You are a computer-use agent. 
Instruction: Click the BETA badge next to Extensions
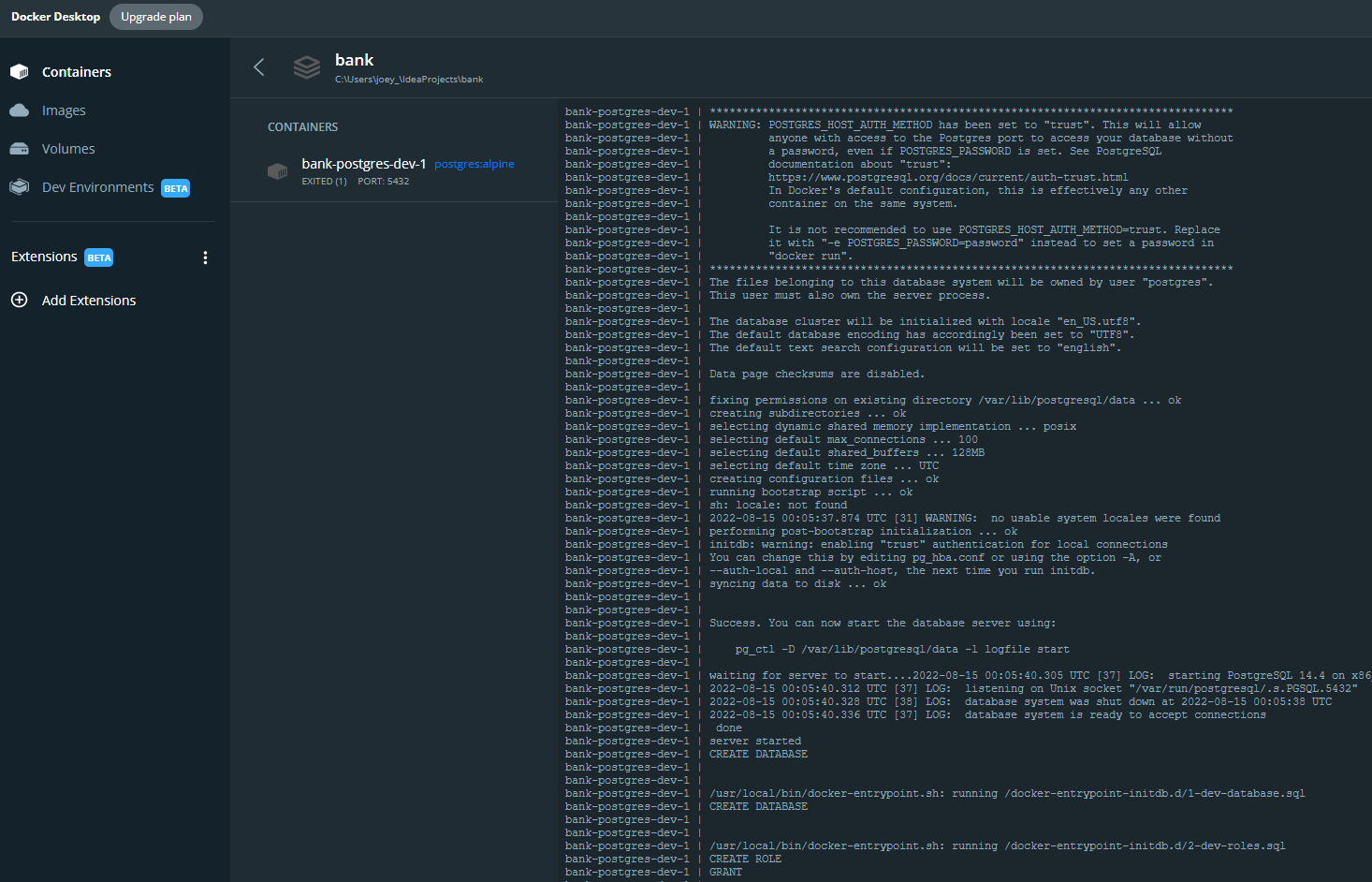click(98, 257)
